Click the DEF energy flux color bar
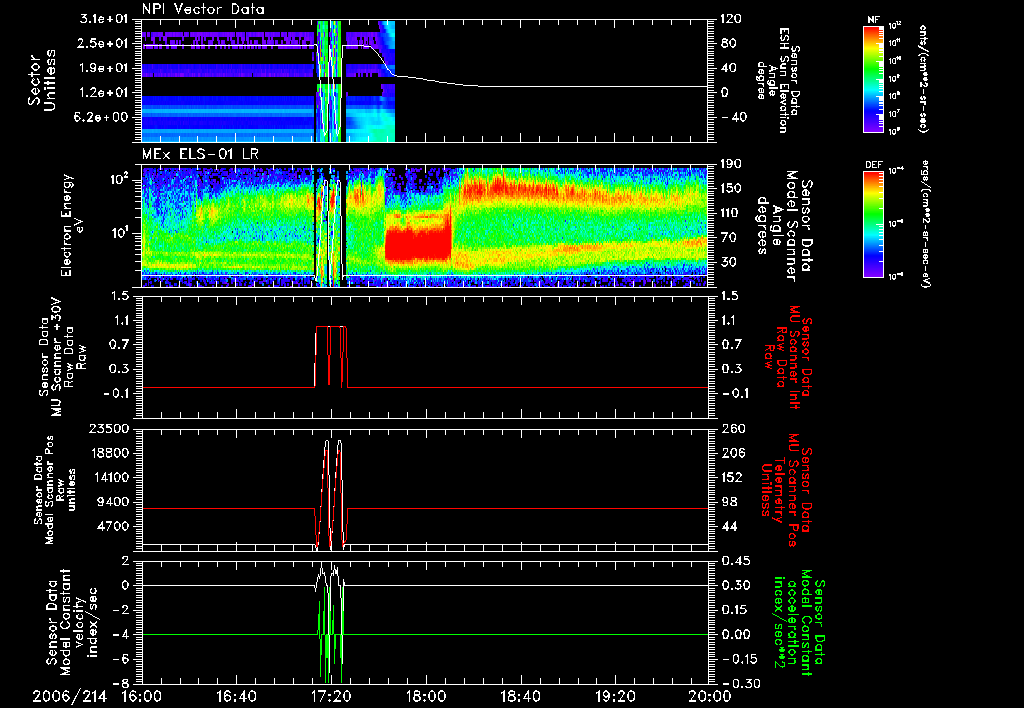 coord(873,224)
